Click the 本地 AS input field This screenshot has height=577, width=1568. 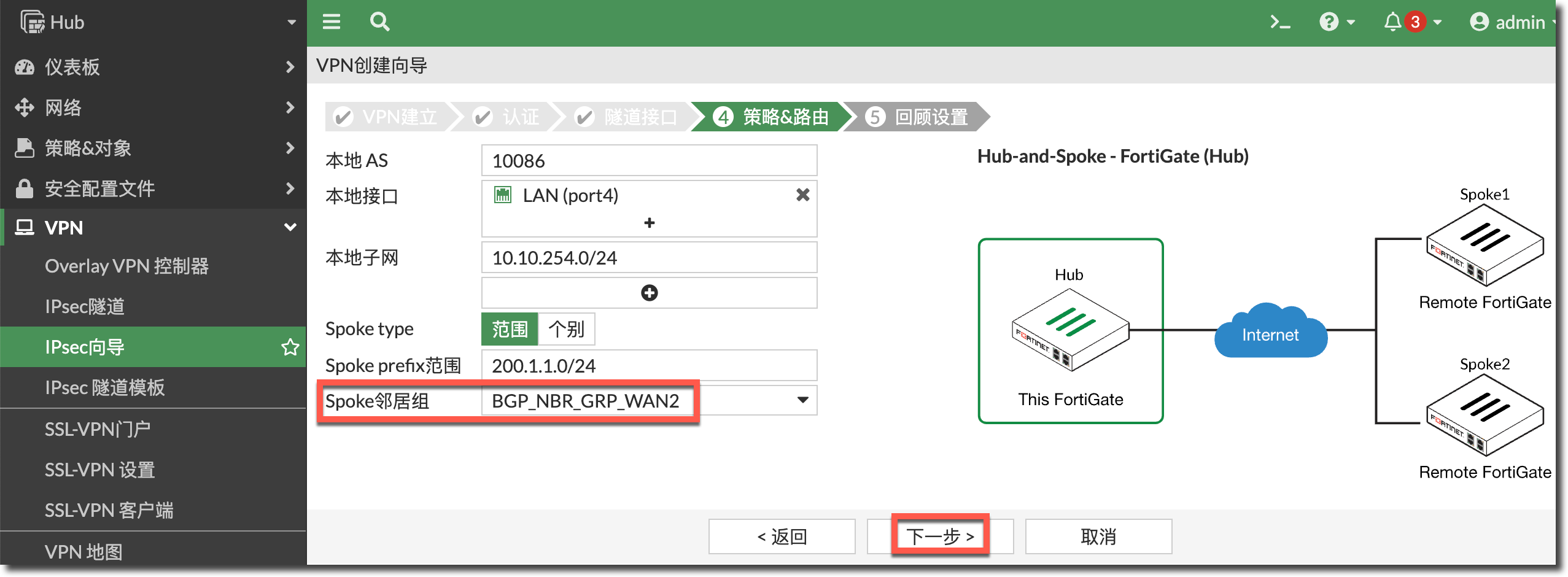pos(649,161)
